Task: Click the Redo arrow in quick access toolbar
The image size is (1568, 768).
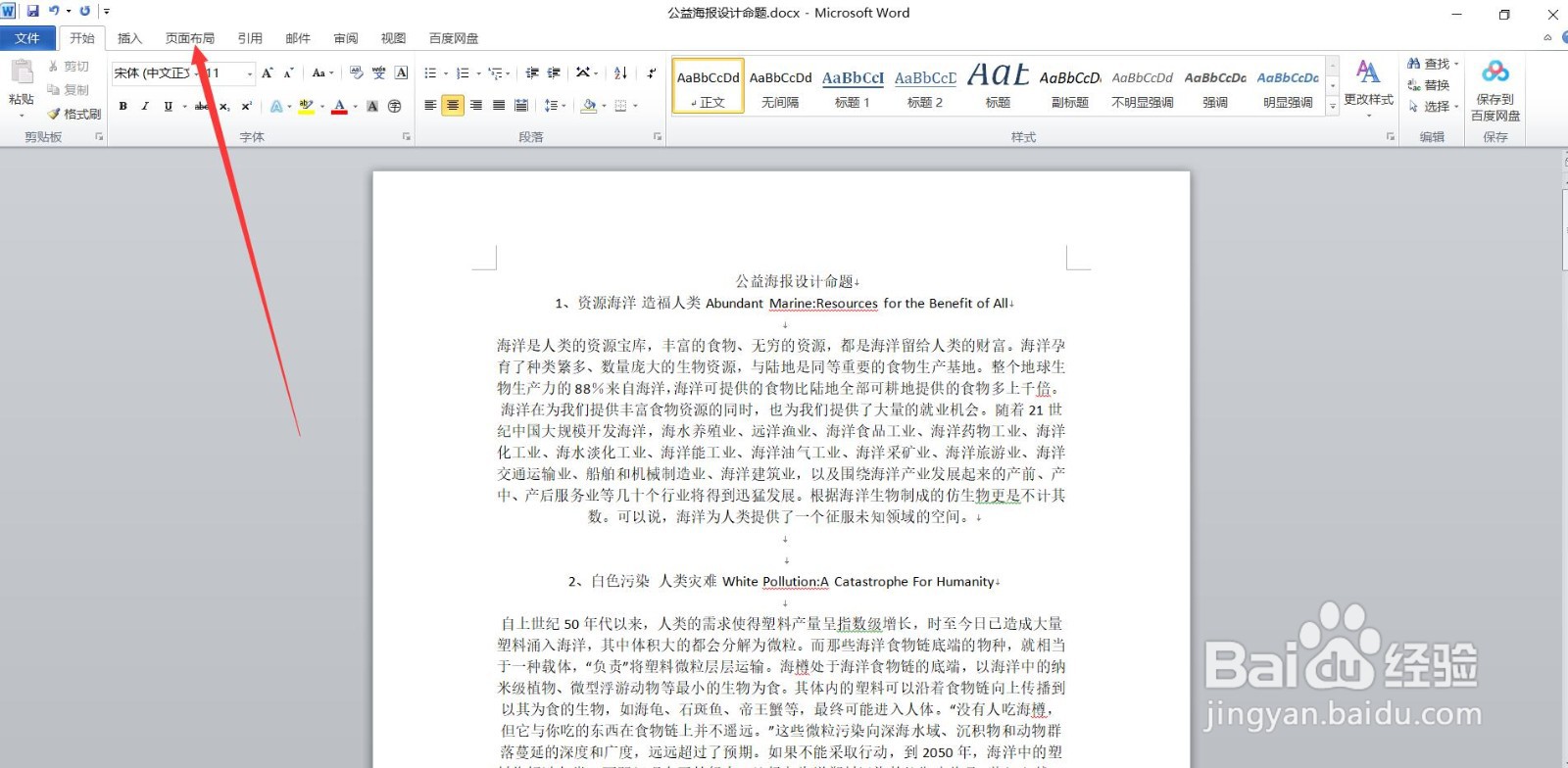Action: (x=85, y=11)
